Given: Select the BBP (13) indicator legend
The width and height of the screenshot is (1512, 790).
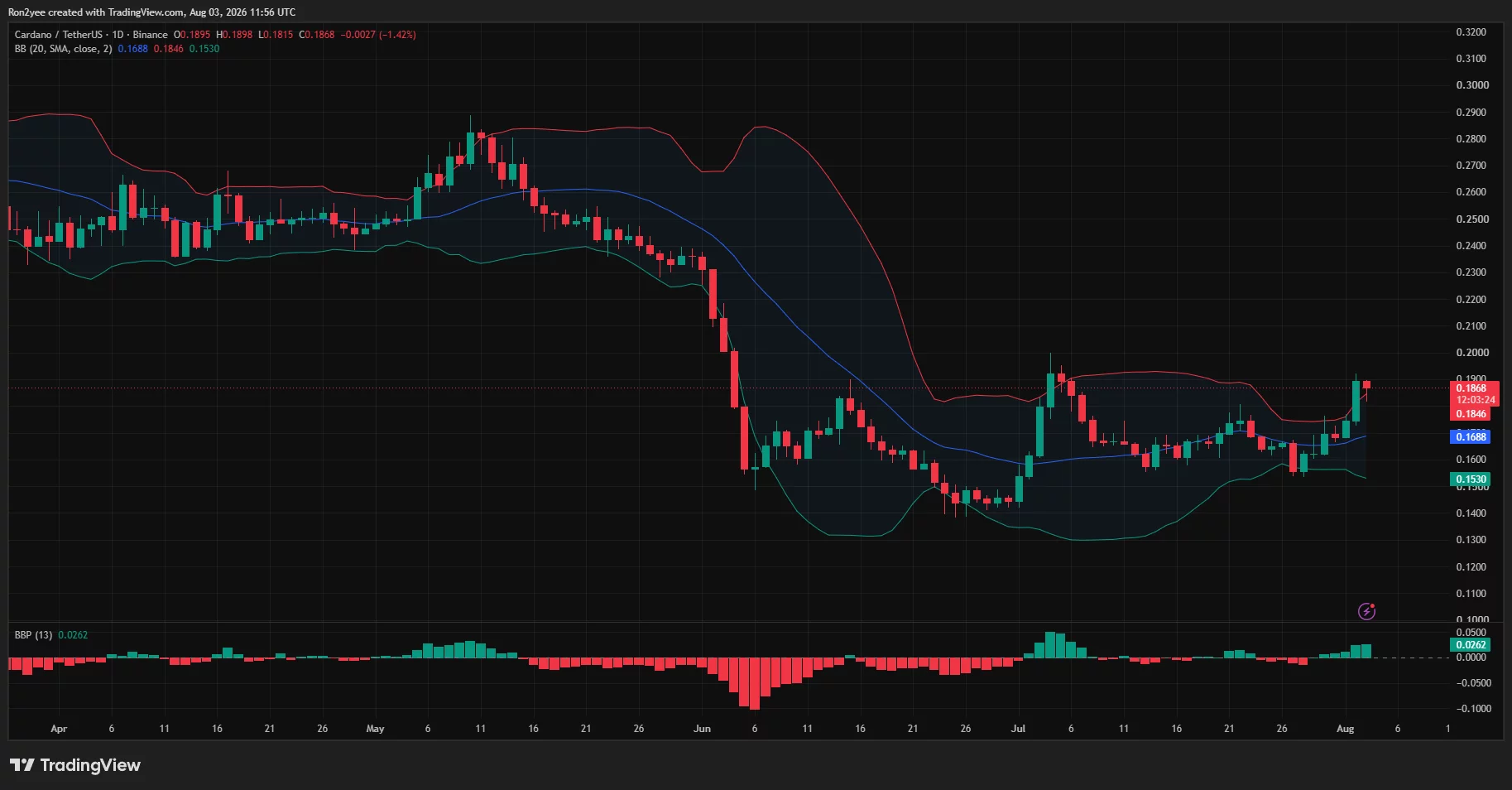Looking at the screenshot, I should [33, 635].
